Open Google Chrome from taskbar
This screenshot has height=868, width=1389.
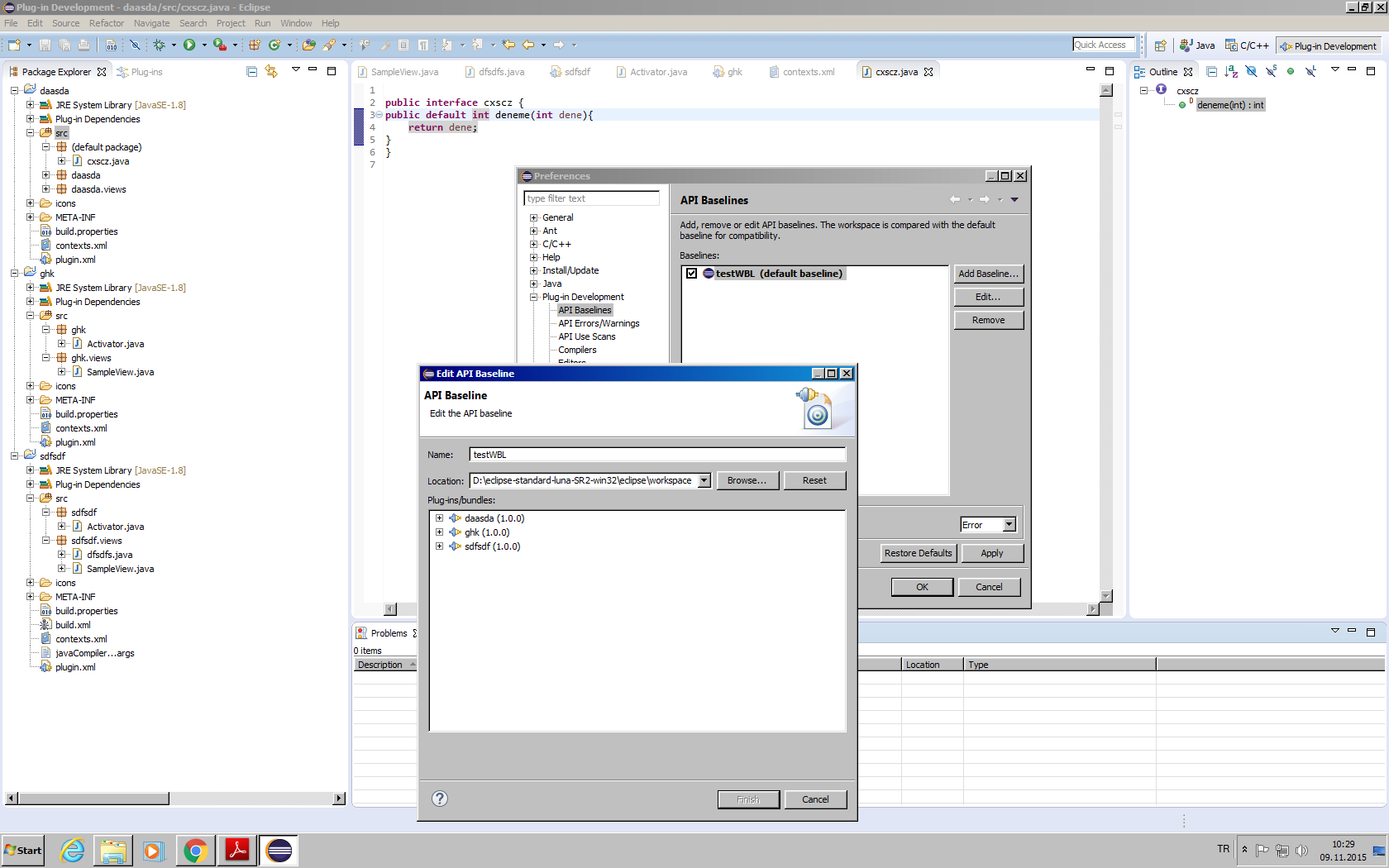click(195, 850)
